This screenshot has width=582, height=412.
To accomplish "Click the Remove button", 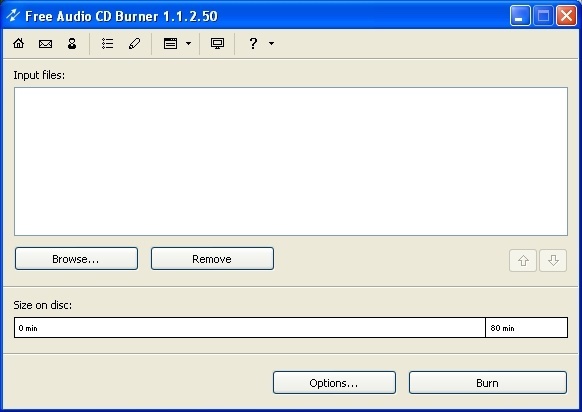I will point(212,259).
